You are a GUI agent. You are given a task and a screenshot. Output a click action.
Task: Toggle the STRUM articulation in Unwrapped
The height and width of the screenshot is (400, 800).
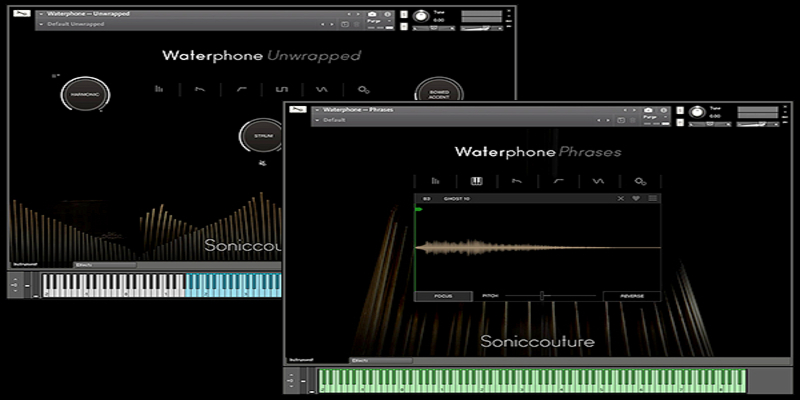(264, 136)
